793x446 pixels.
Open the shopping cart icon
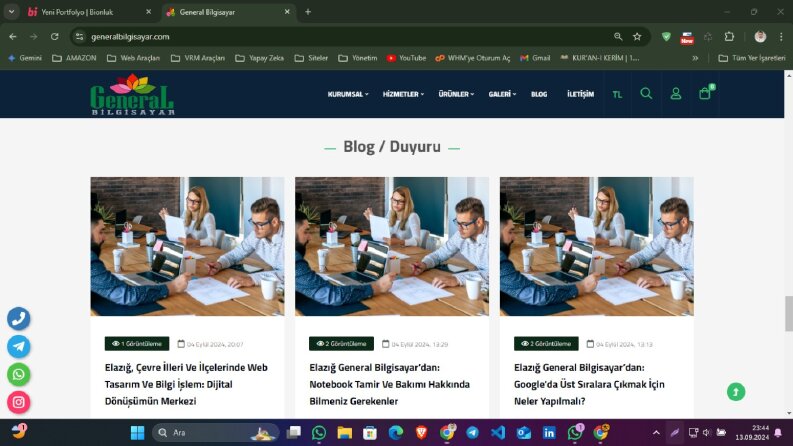[705, 93]
